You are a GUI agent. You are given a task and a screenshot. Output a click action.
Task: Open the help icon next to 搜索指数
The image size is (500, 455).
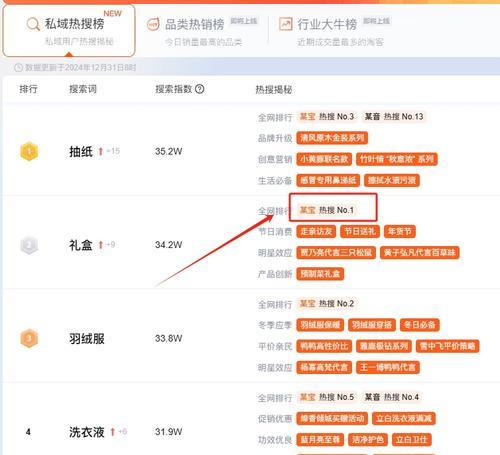(x=199, y=89)
